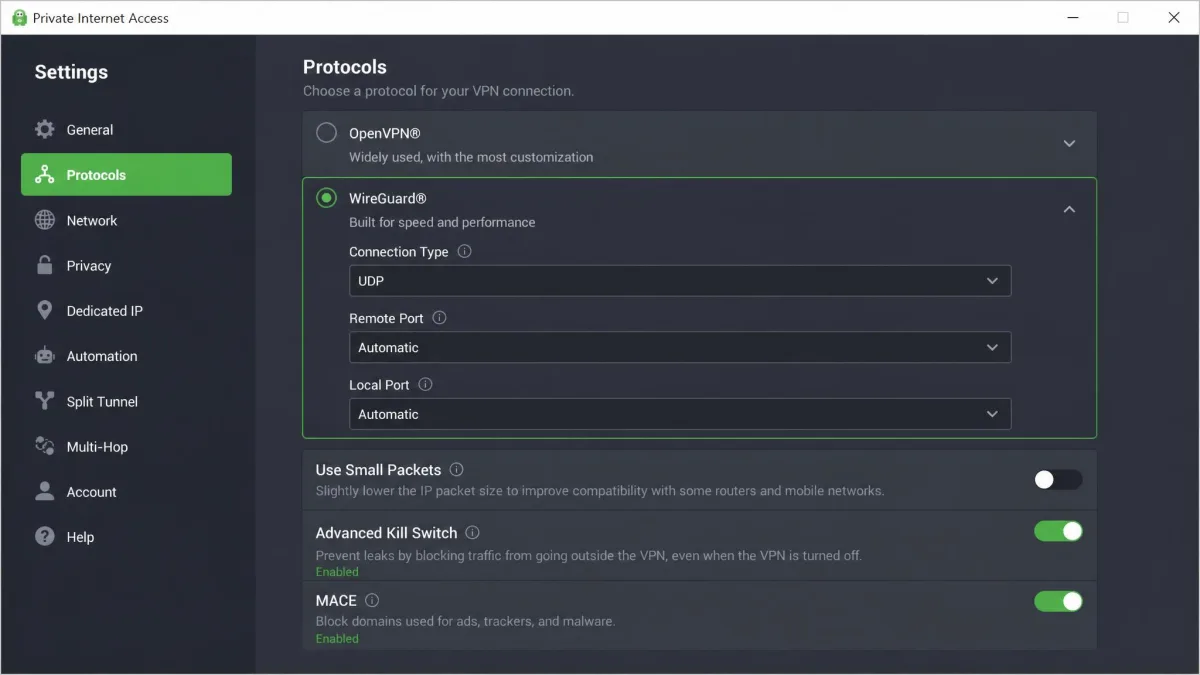The width and height of the screenshot is (1200, 675).
Task: Click 'Widely used, with the most customization' text
Action: [471, 157]
